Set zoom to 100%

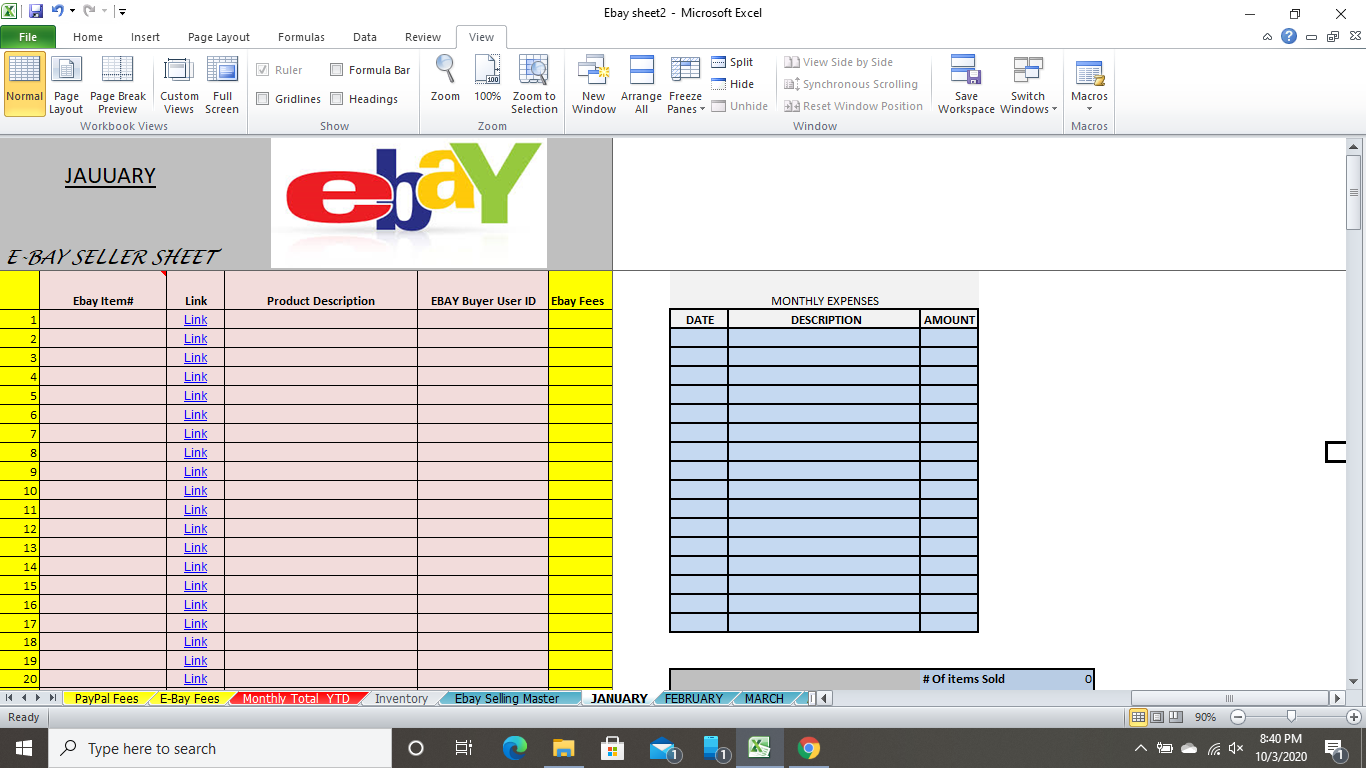487,78
